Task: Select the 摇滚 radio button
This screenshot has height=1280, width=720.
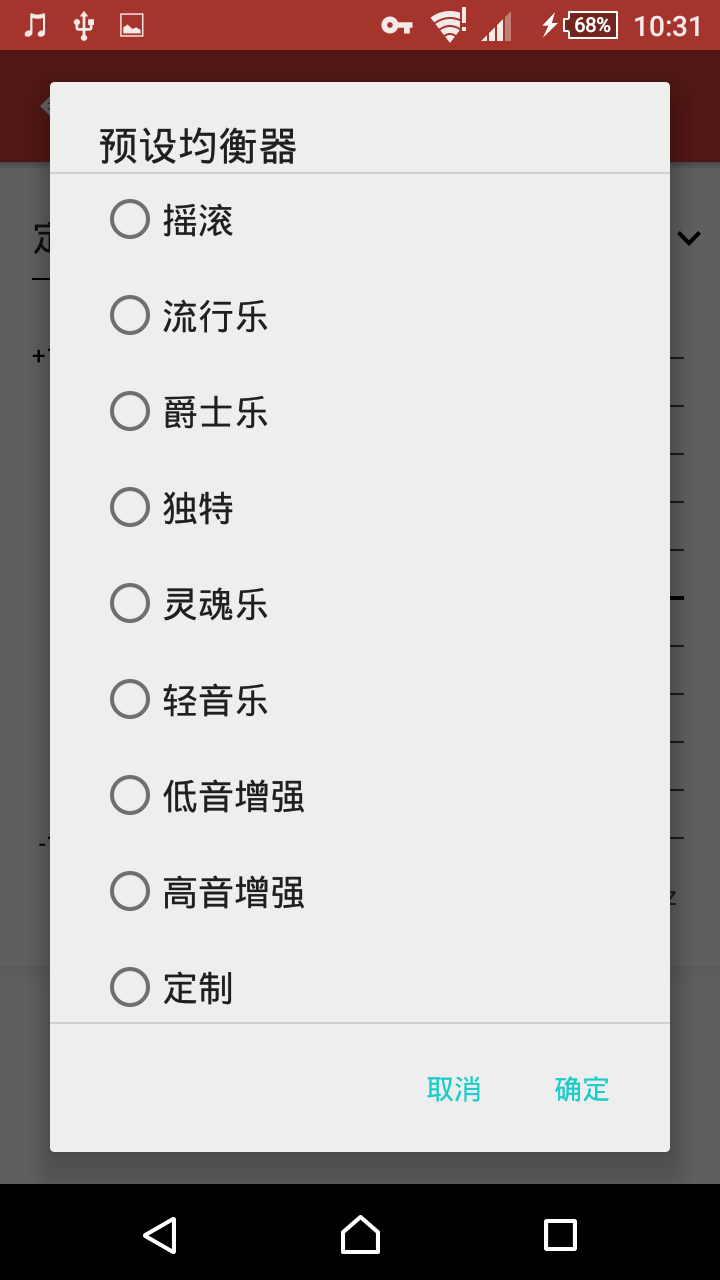Action: [360, 220]
